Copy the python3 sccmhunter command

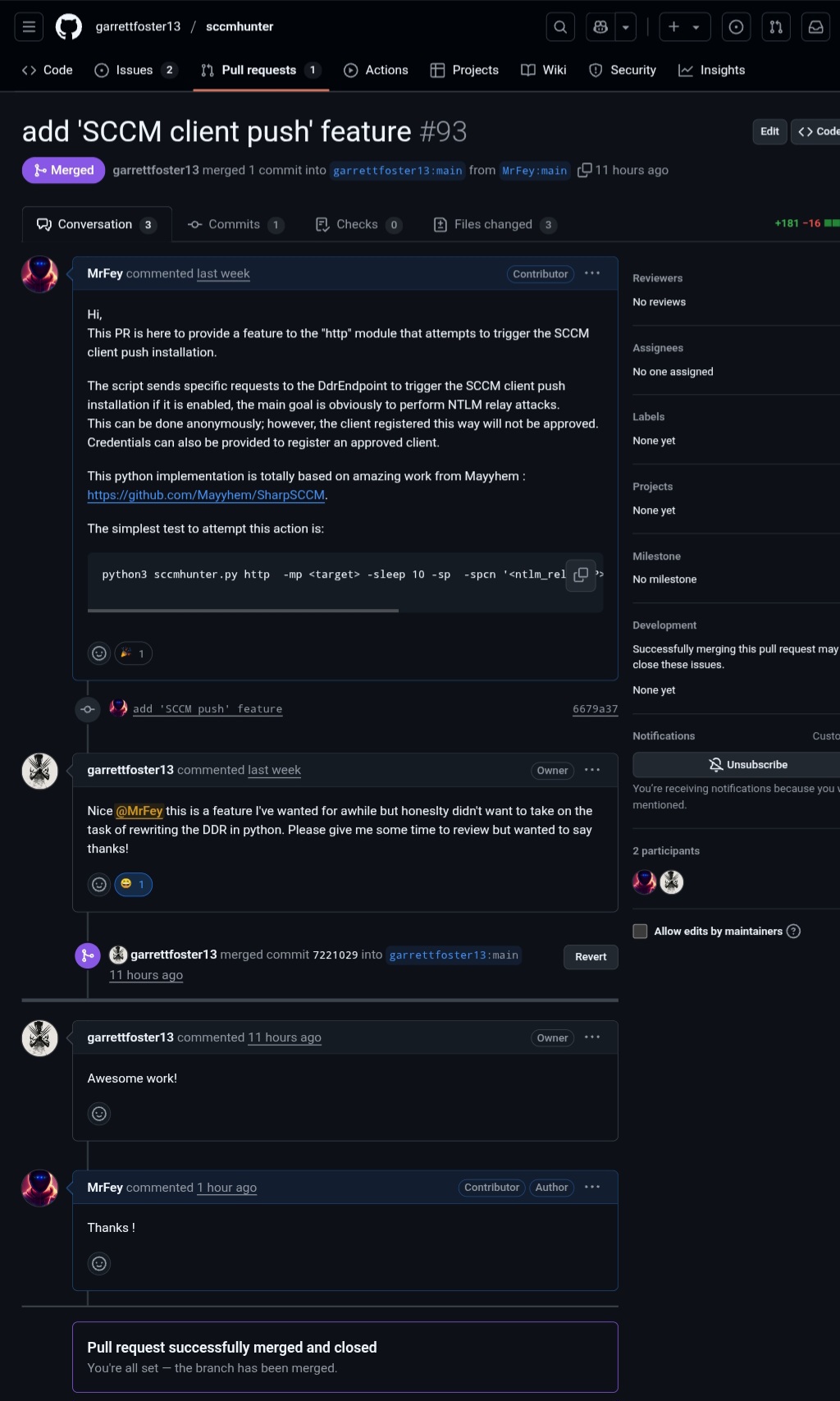click(x=581, y=575)
